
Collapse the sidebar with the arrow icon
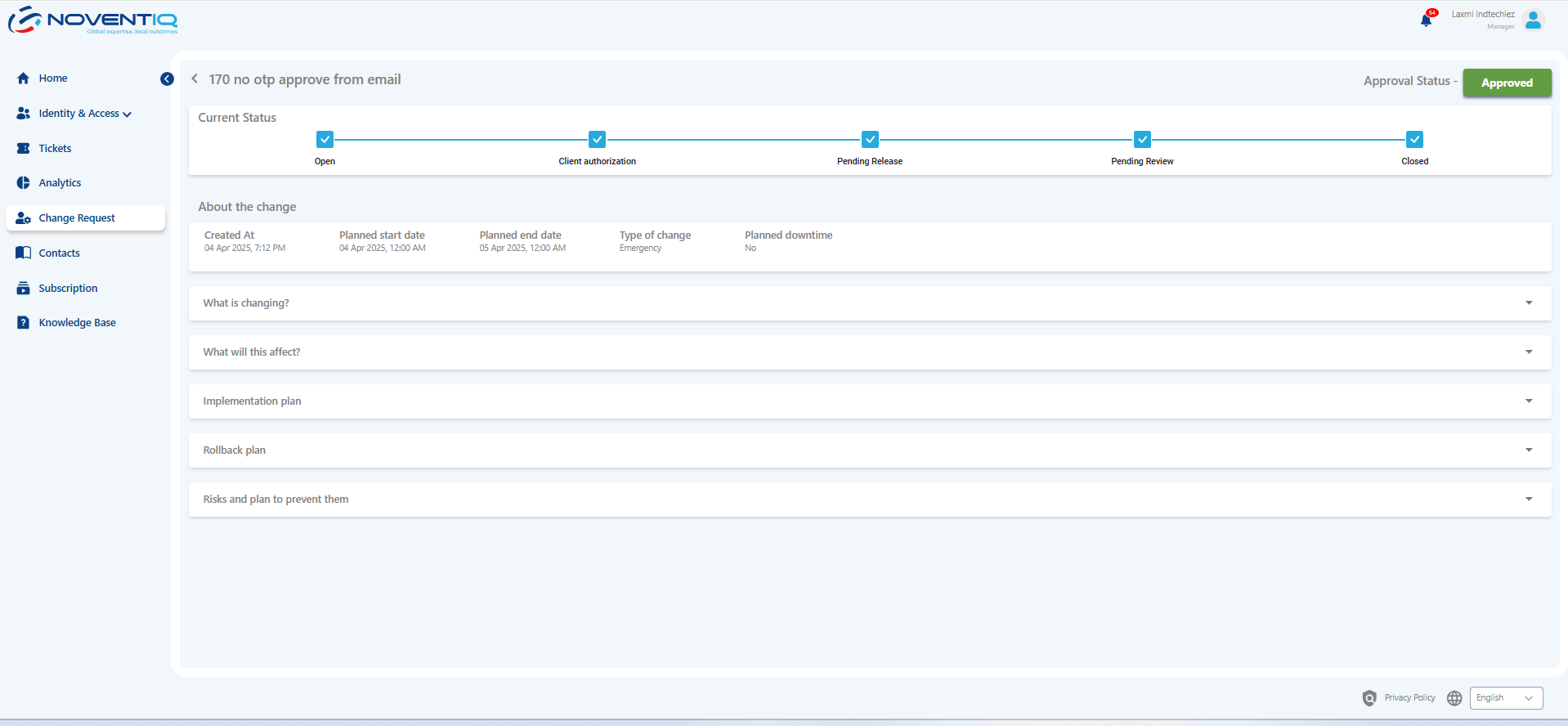pyautogui.click(x=167, y=79)
